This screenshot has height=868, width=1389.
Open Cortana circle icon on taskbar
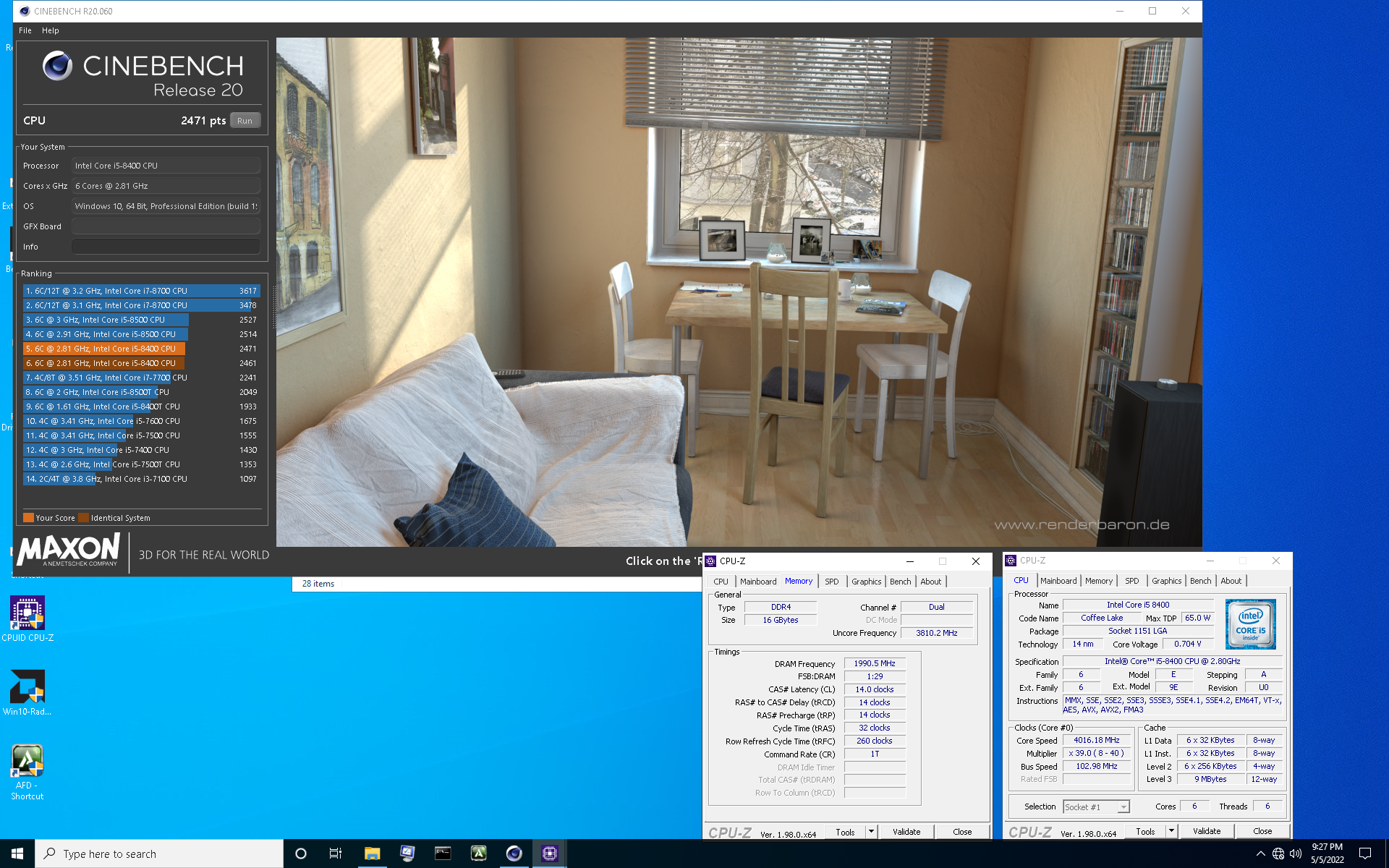click(301, 854)
